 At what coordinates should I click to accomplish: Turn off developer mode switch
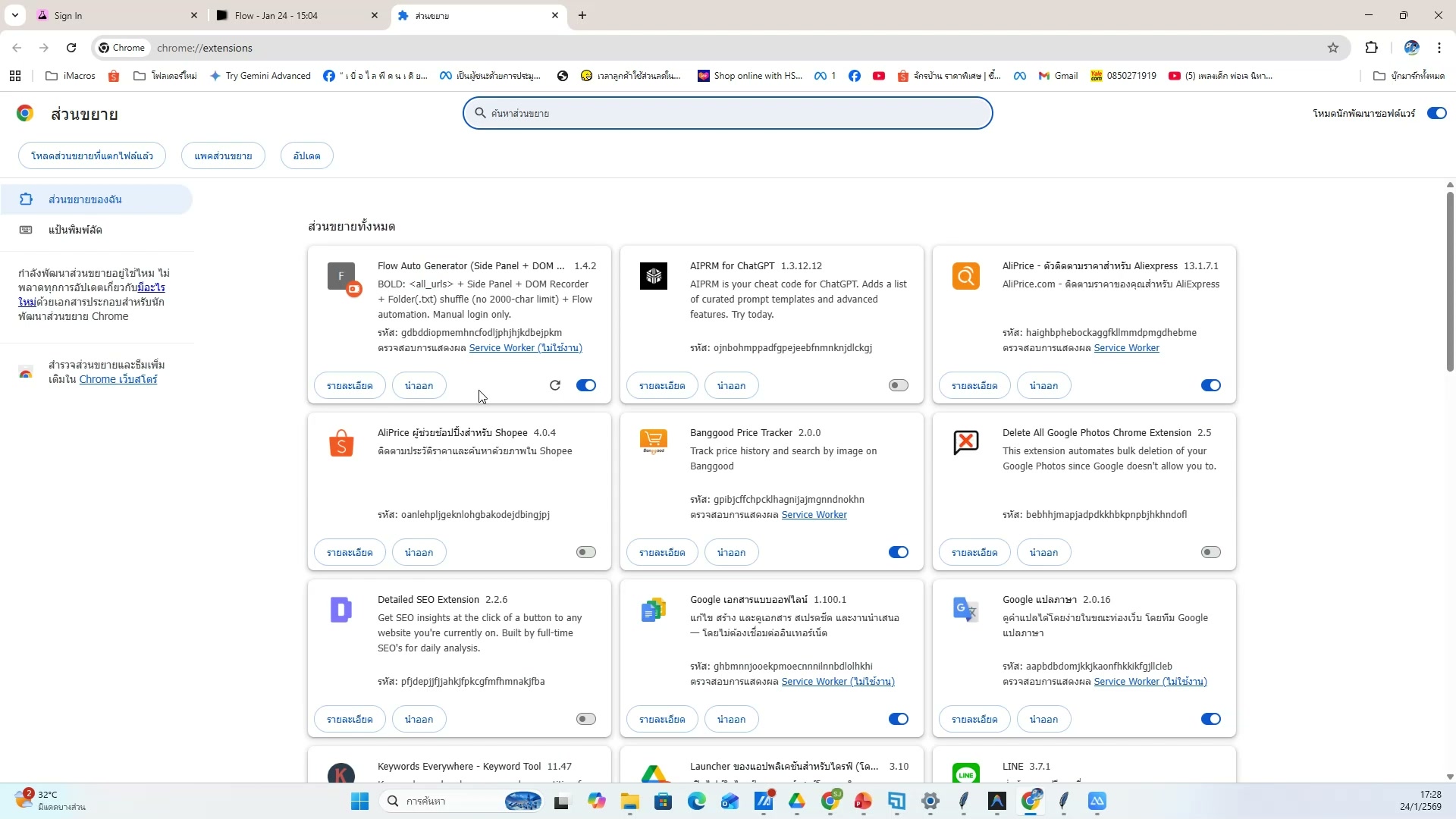(1436, 113)
